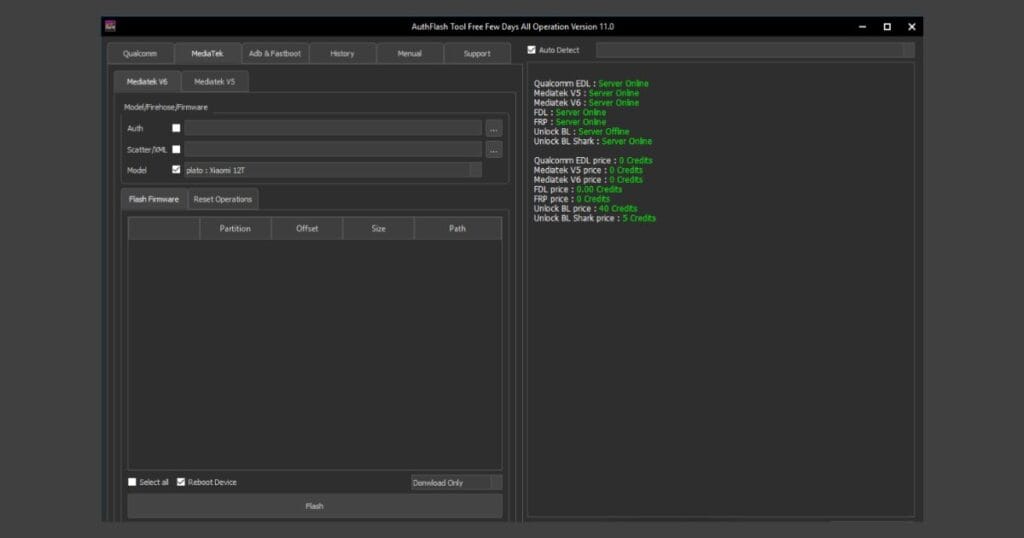Viewport: 1024px width, 538px height.
Task: Open the Manual tab
Action: click(409, 54)
